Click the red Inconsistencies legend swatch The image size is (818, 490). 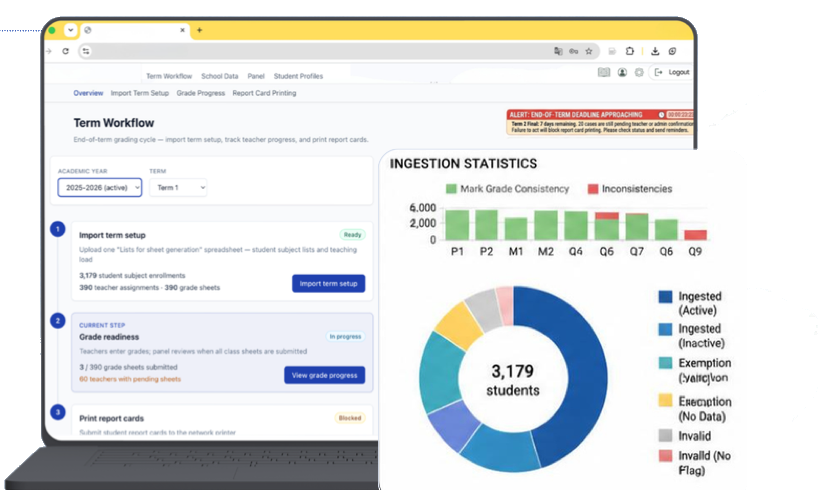point(593,189)
